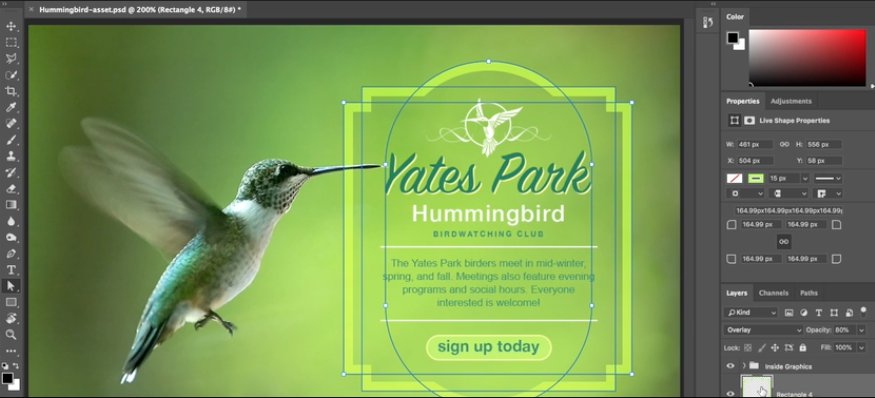Select the Brush tool
This screenshot has height=398, width=875.
click(x=11, y=140)
